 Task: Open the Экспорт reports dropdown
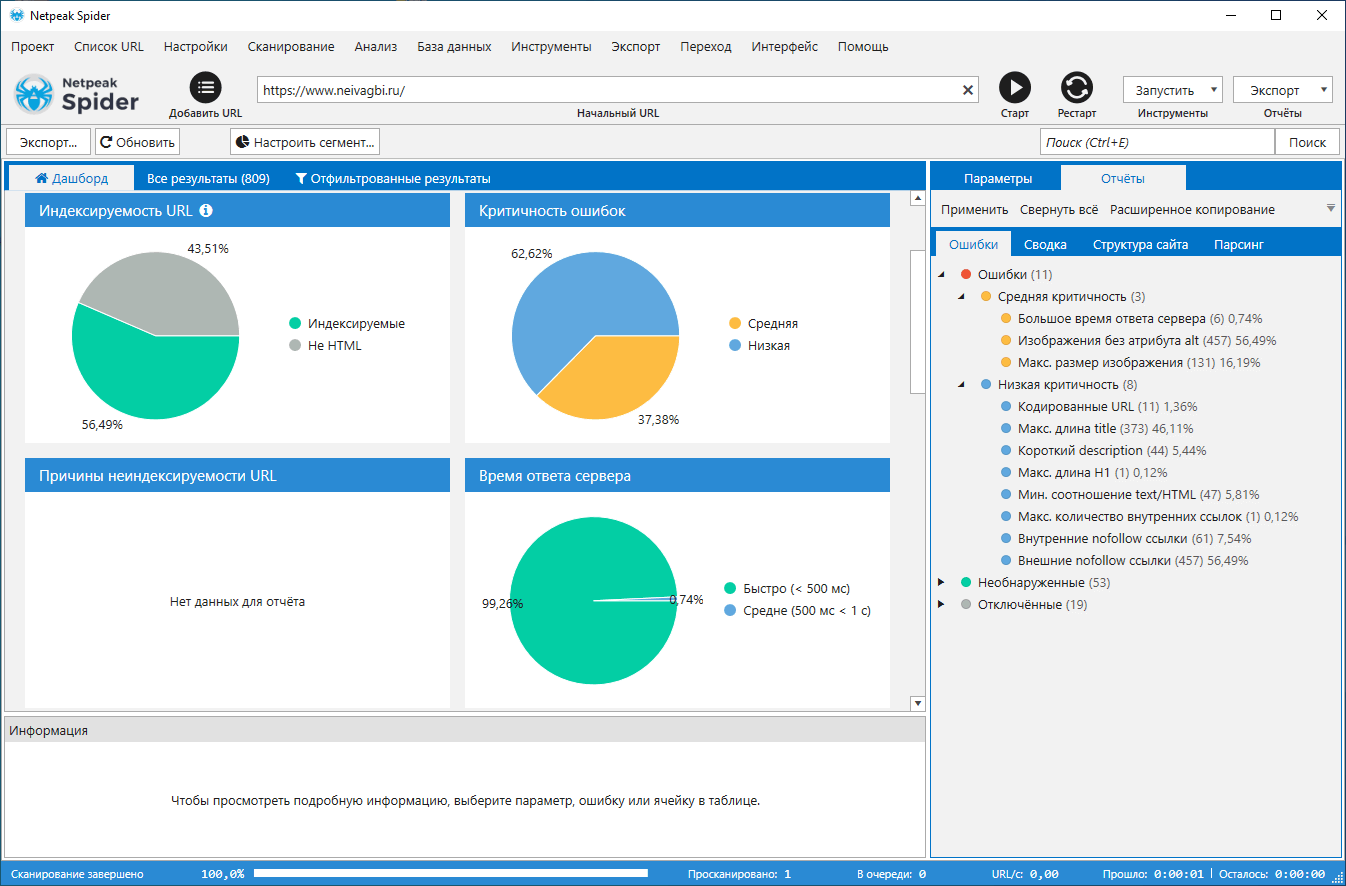1283,90
